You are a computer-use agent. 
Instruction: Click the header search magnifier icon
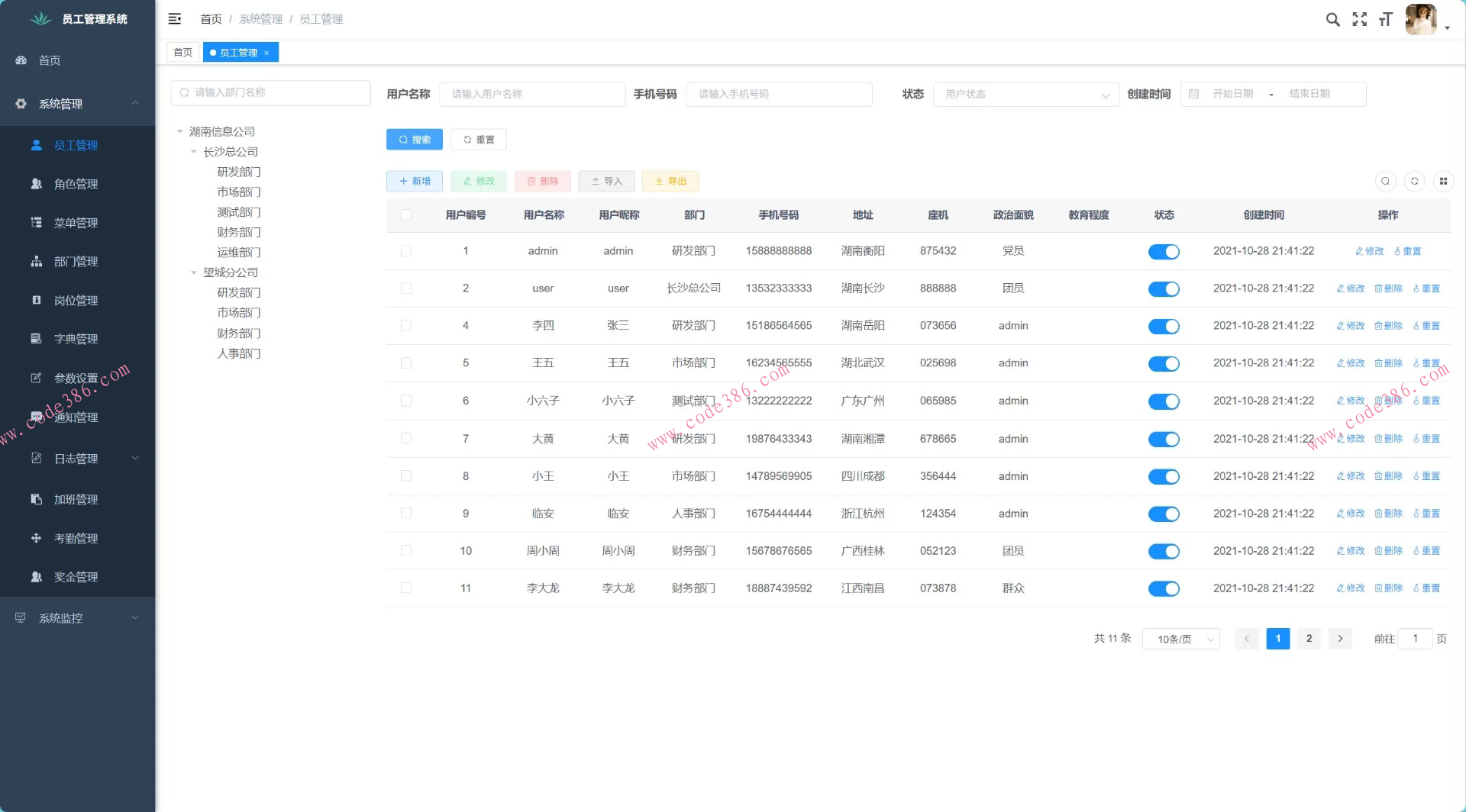pos(1332,20)
